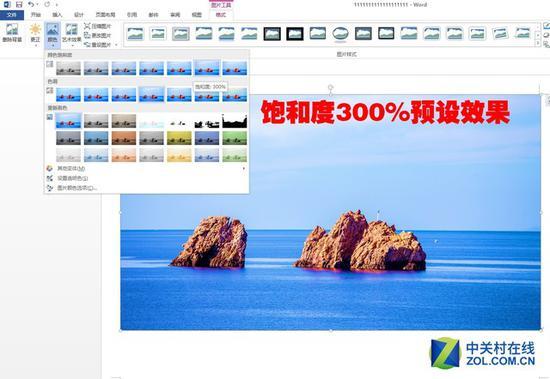The width and height of the screenshot is (550, 379).
Task: Open the 文件 (File) tab
Action: (12, 15)
